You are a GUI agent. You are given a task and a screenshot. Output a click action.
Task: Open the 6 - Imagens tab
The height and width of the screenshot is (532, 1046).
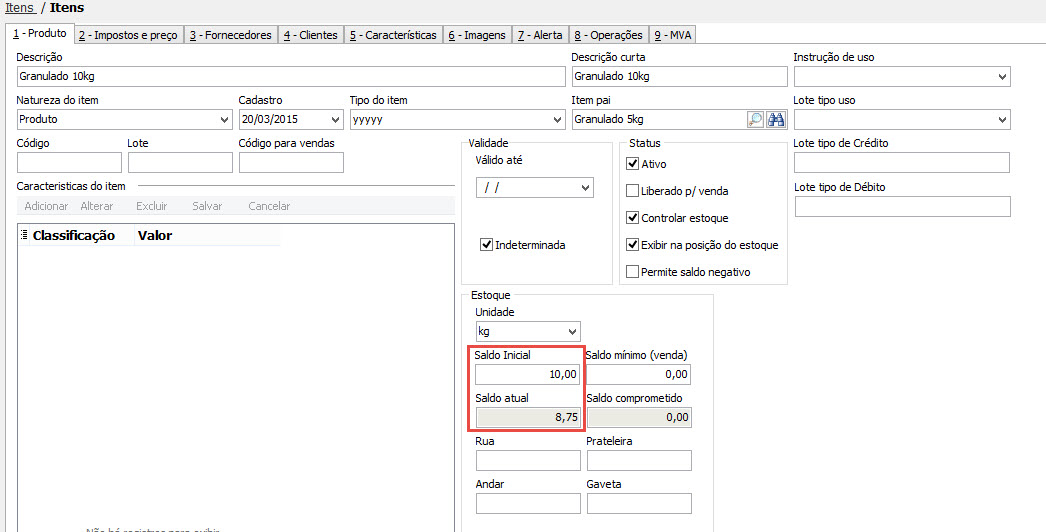(477, 35)
